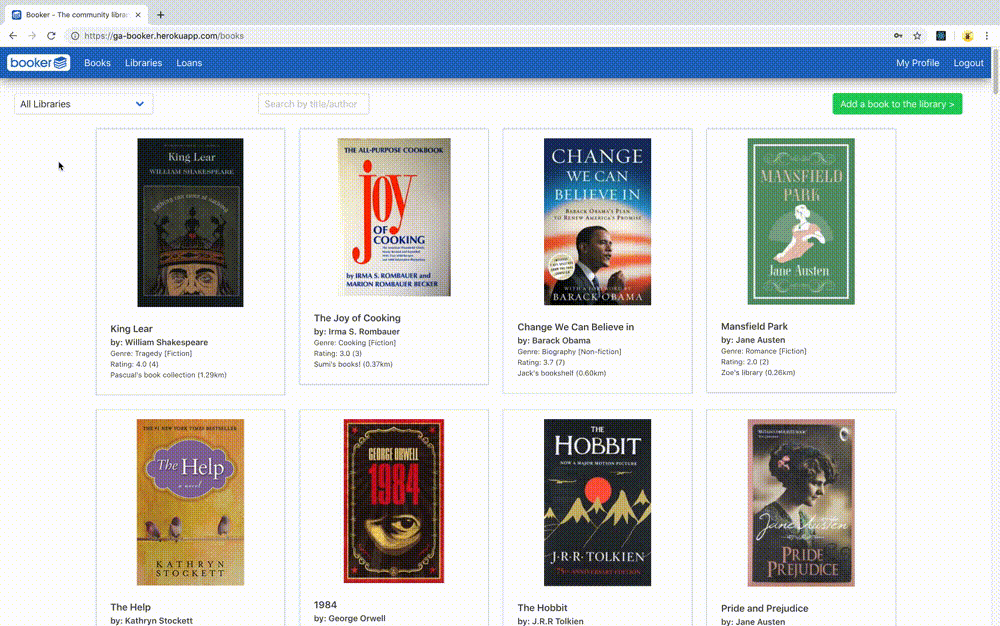
Task: Click the dark blue extension icon in the toolbar
Action: pyautogui.click(x=941, y=36)
